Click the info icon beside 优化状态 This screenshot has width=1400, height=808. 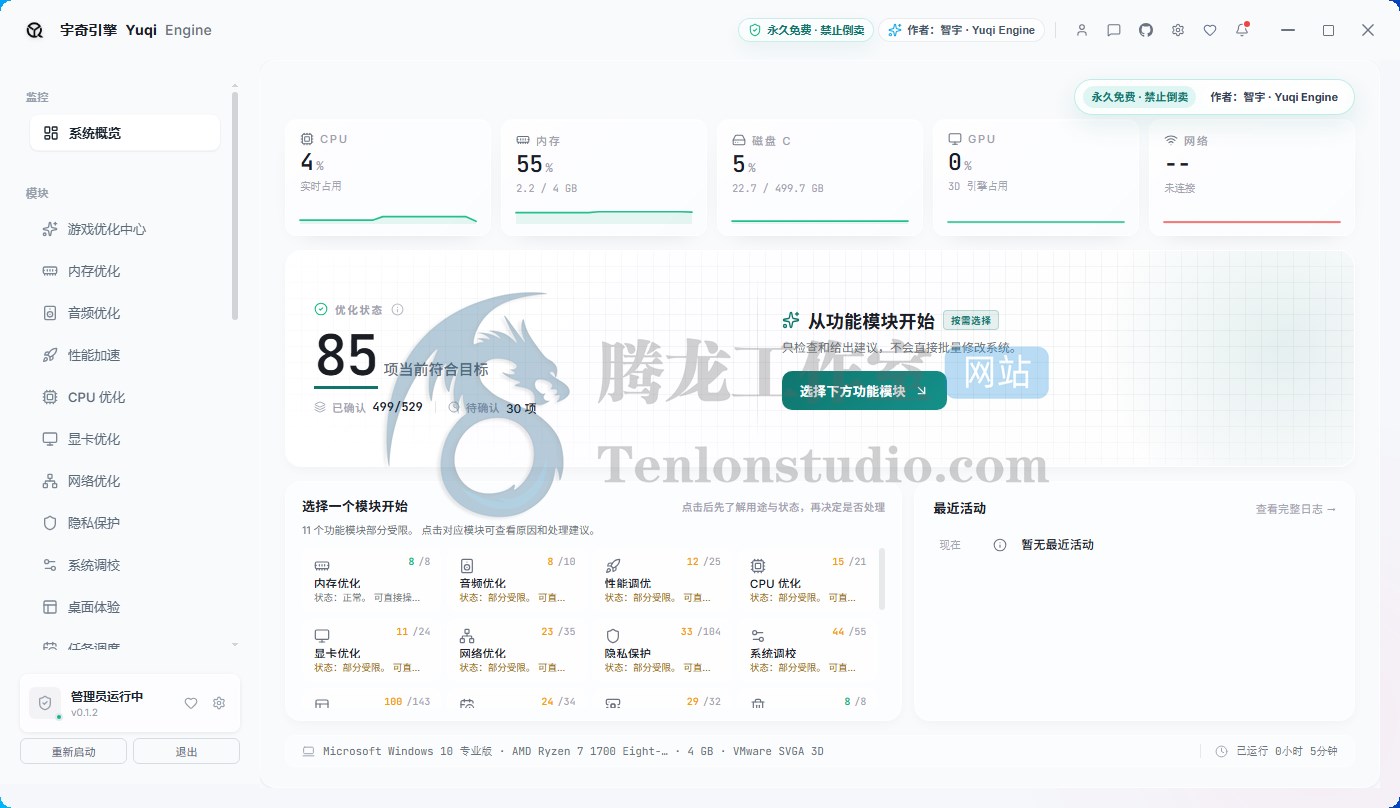coord(397,310)
